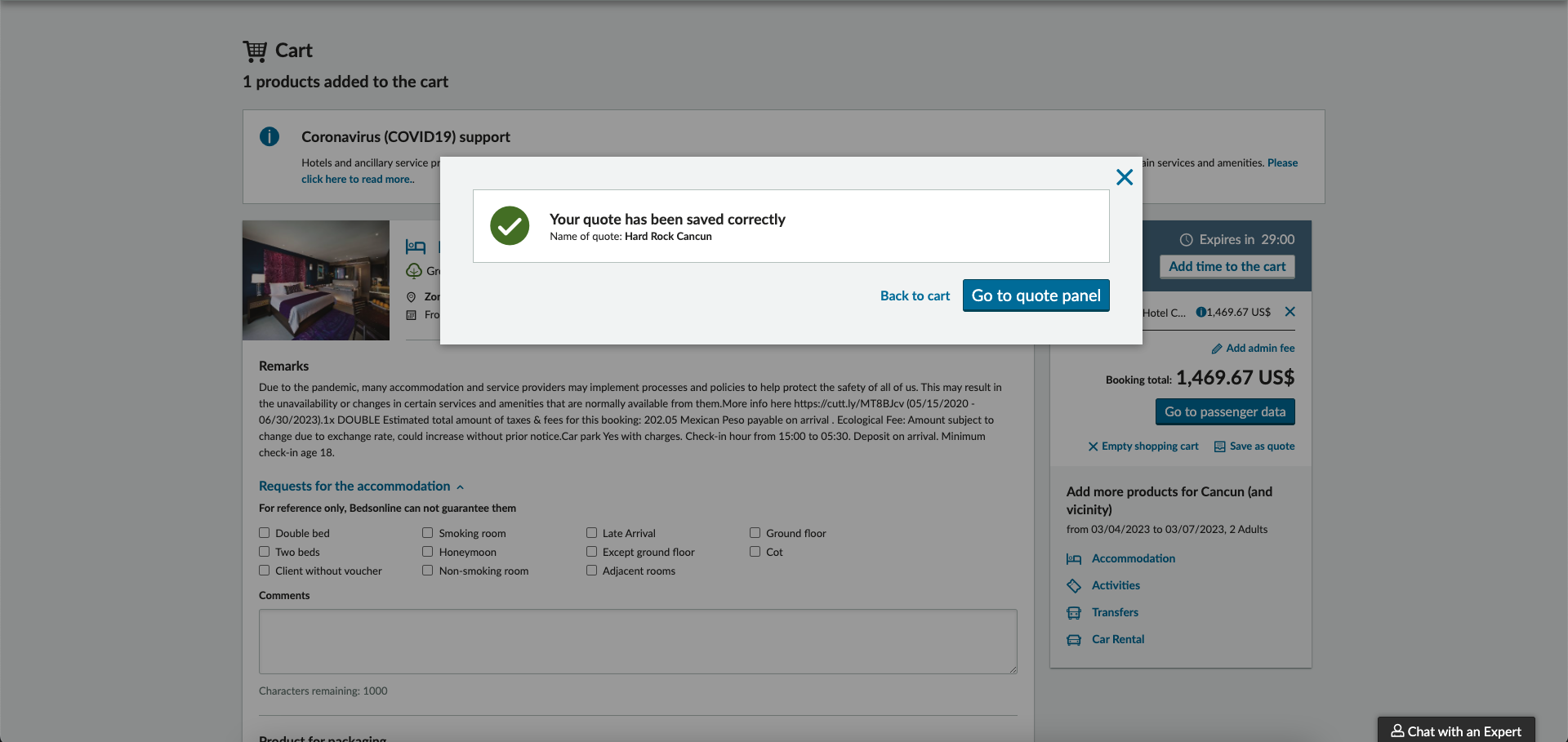The width and height of the screenshot is (1568, 742).
Task: Check Client without voucher checkbox
Action: 264,571
